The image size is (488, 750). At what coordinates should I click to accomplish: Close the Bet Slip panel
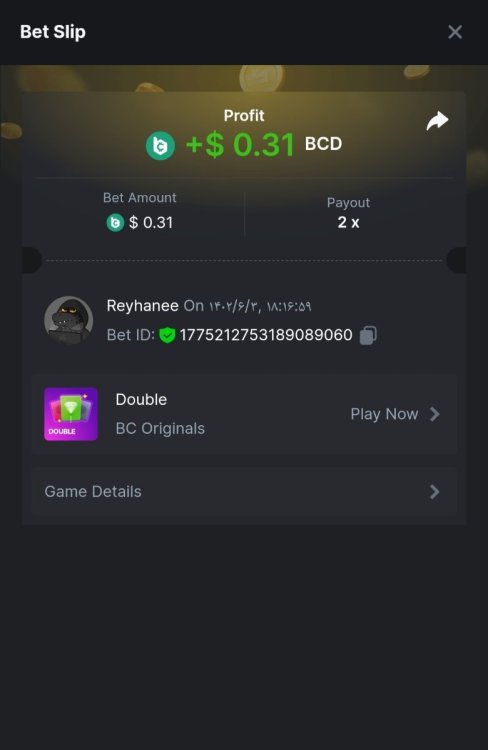tap(455, 32)
